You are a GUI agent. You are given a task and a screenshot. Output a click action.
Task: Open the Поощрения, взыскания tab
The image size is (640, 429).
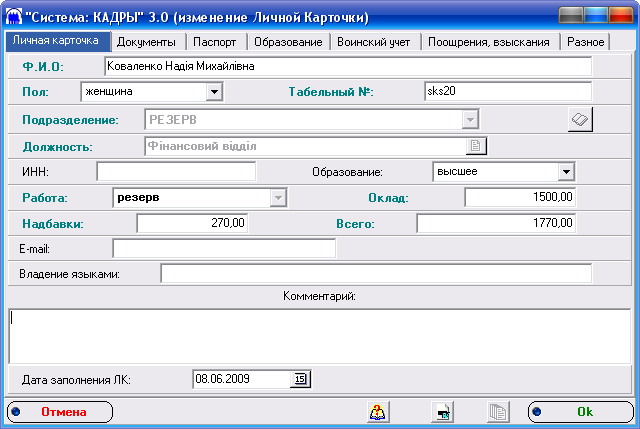coord(489,42)
